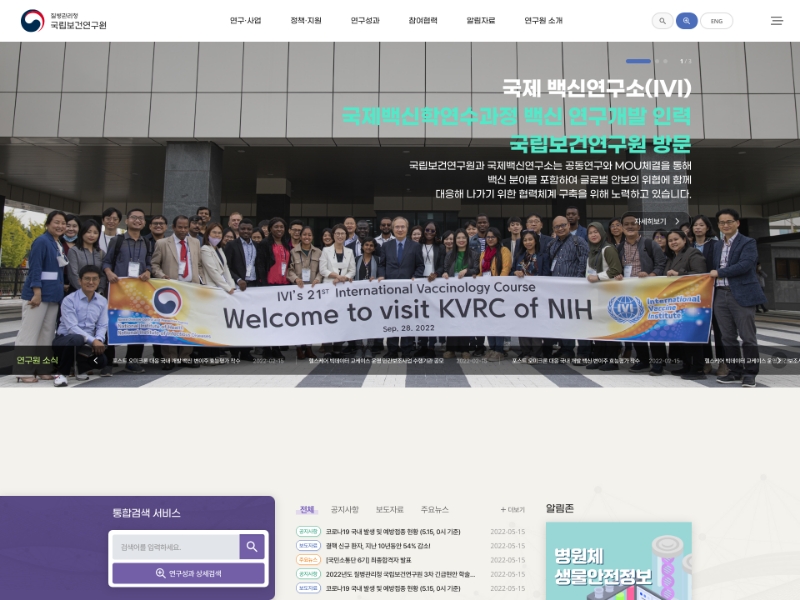The height and width of the screenshot is (600, 800).
Task: Open the 보도자료-tagged 코로나19 국내 발생 article
Action: [x=393, y=589]
